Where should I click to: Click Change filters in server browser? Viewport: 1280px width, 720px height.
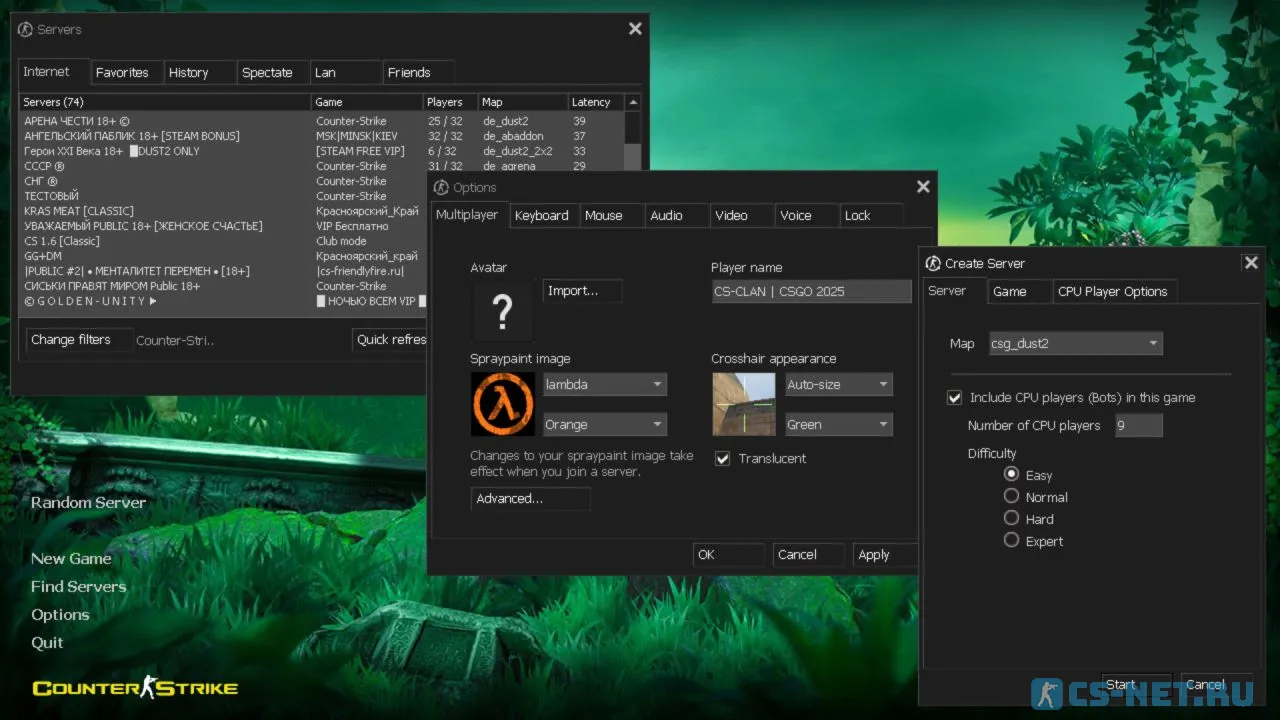point(71,340)
